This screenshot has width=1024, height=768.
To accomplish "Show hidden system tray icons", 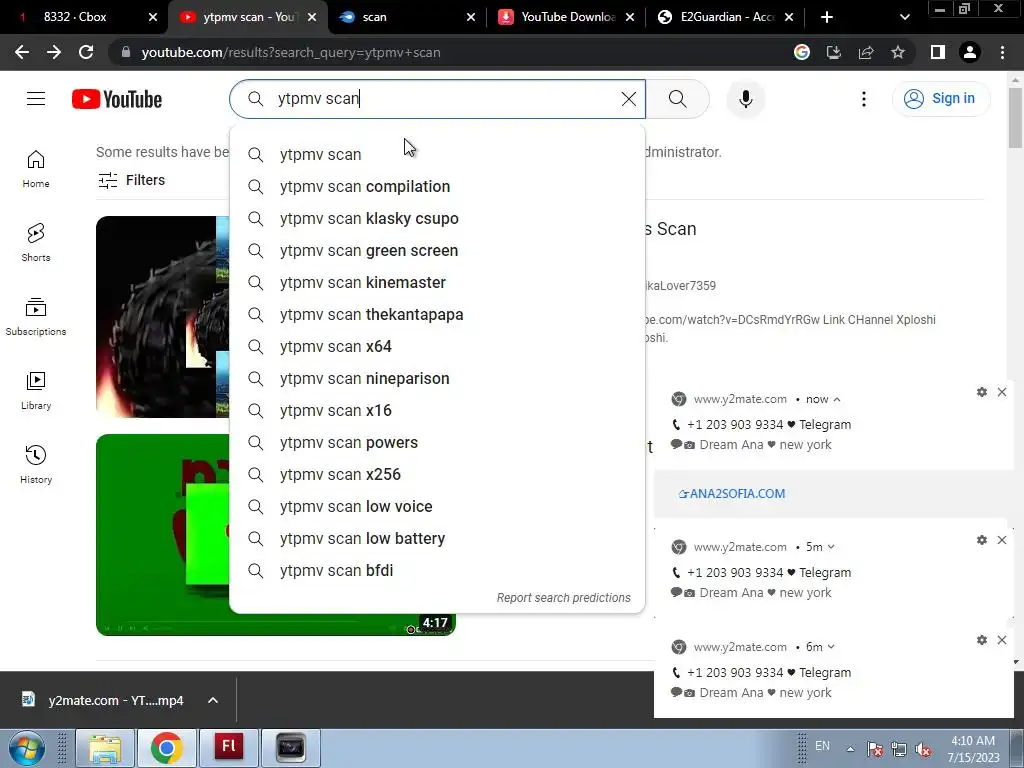I will [x=850, y=748].
